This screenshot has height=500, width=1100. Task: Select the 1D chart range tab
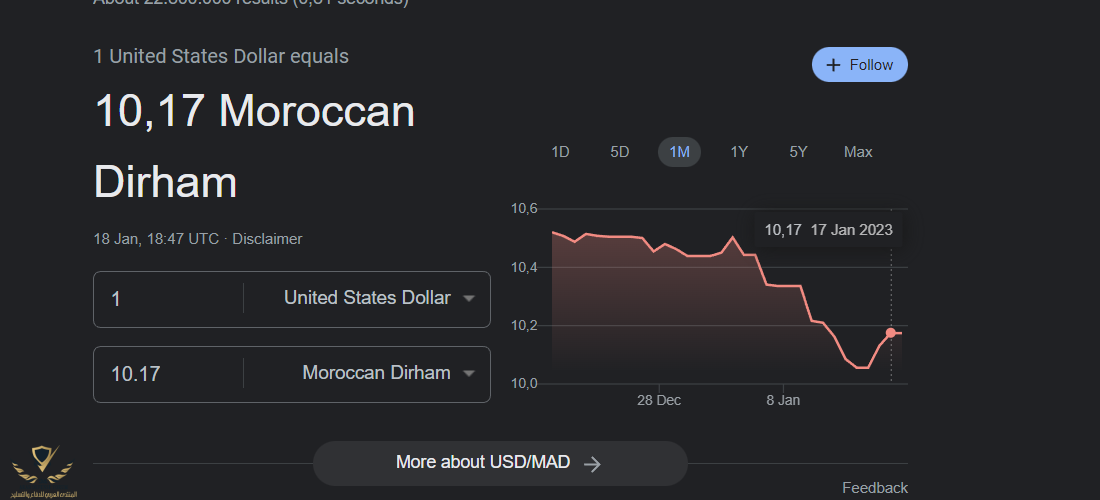560,152
